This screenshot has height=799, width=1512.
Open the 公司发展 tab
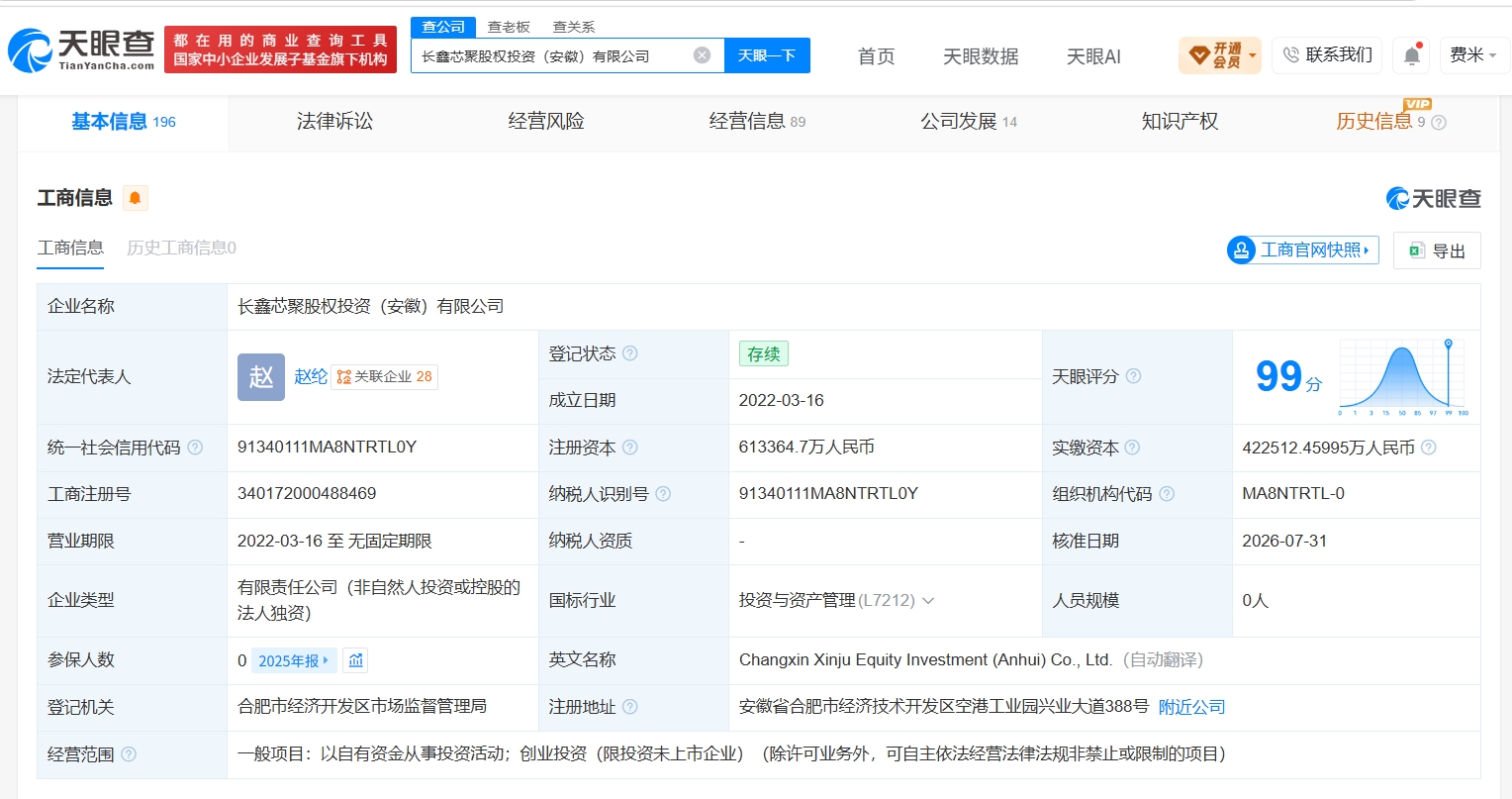(969, 122)
